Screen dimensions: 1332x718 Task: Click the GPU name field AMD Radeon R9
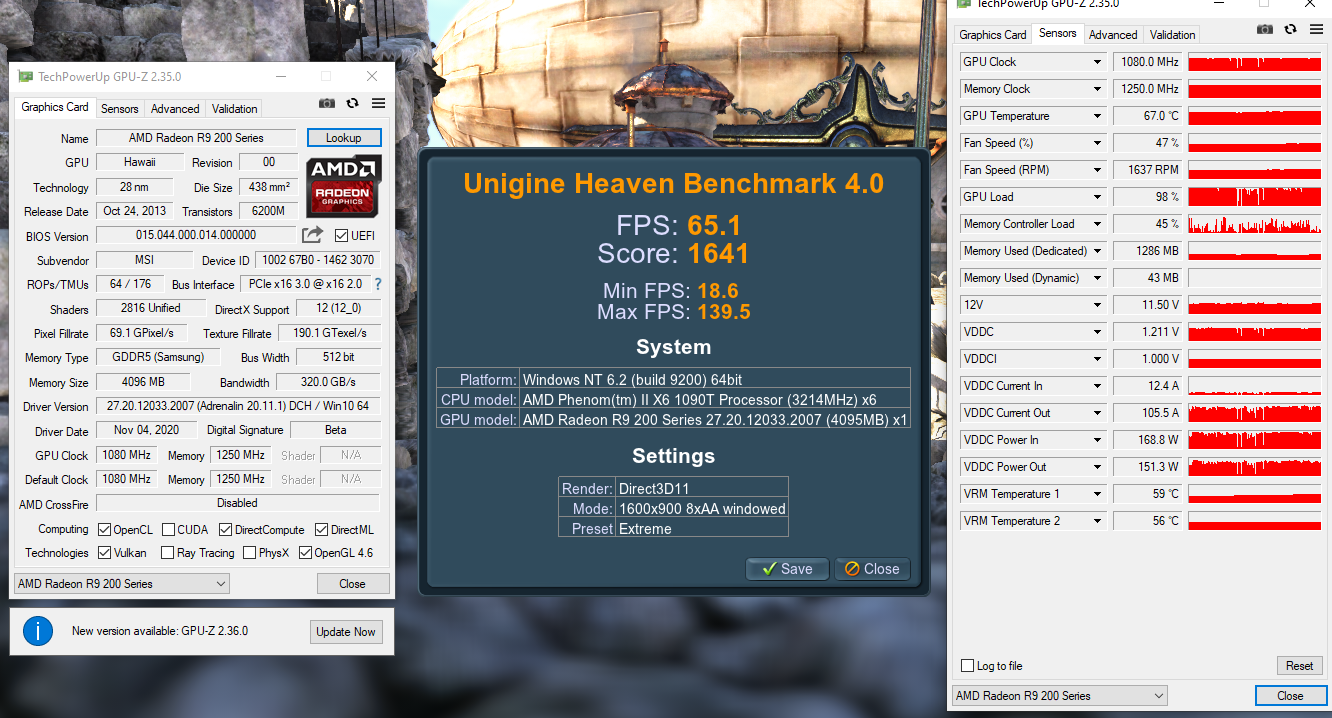point(196,138)
